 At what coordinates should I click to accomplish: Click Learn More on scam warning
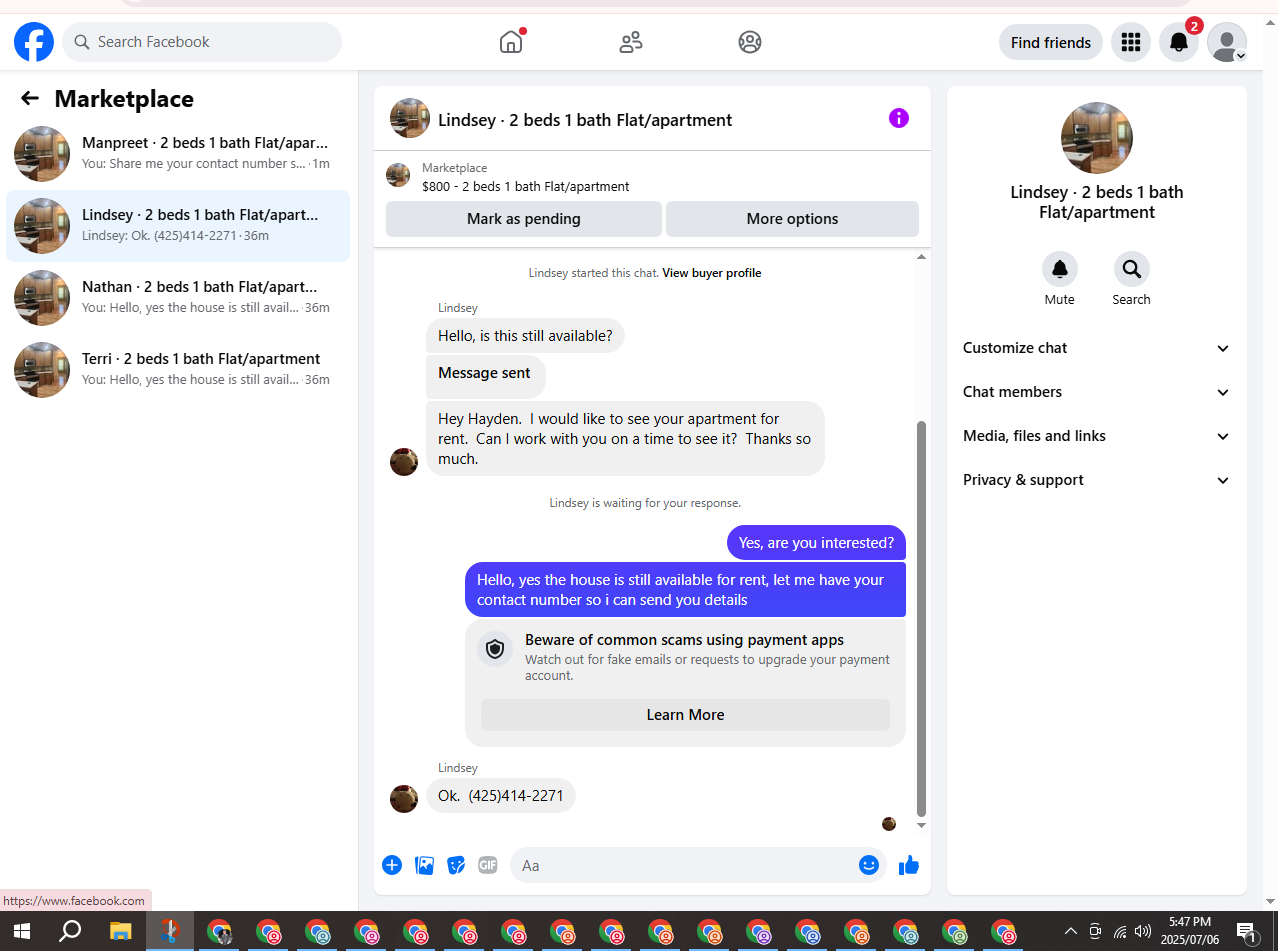[685, 715]
